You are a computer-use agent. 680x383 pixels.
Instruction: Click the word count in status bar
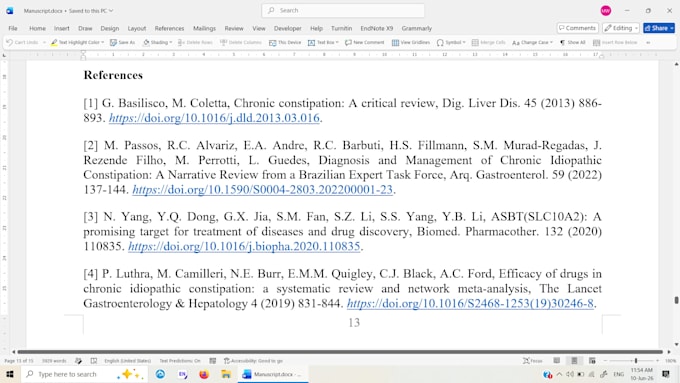point(54,361)
